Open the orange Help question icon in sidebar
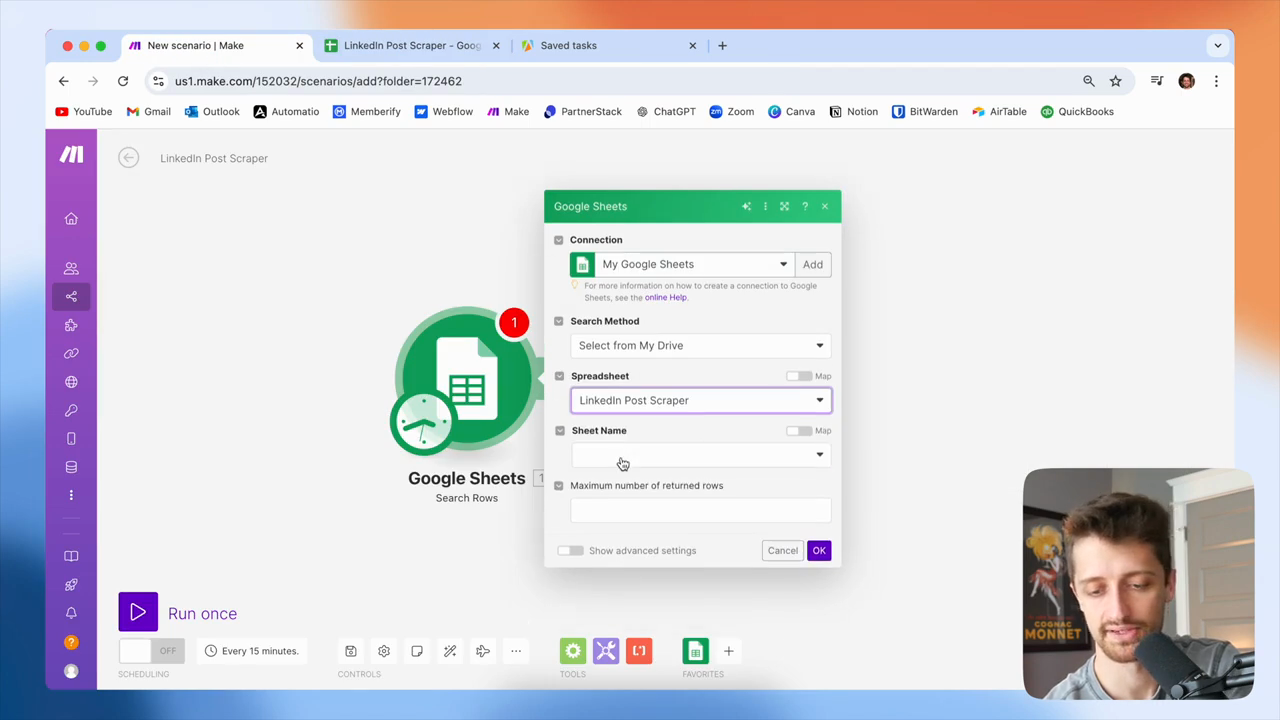 [x=71, y=642]
